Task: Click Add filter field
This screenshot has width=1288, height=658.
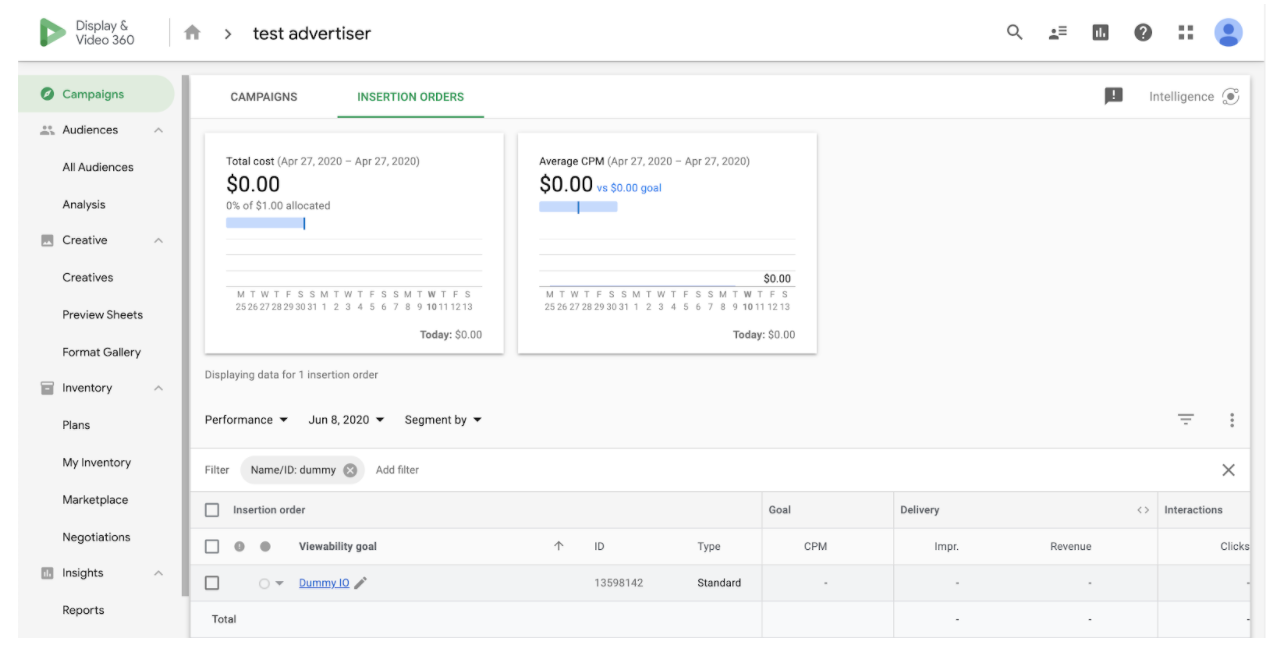Action: (397, 470)
